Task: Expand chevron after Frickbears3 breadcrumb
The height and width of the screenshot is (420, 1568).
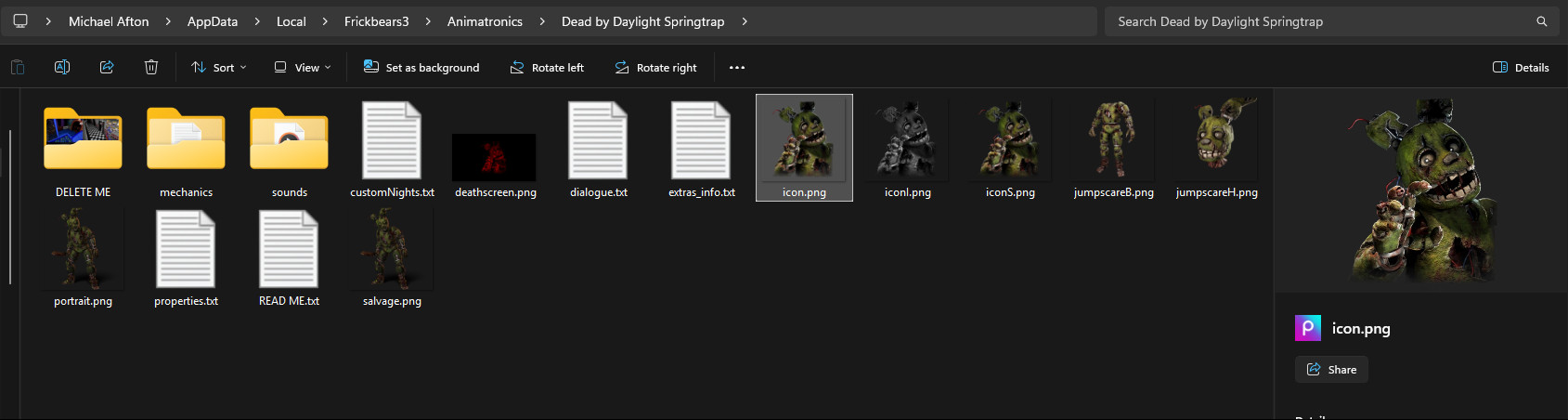Action: pos(428,21)
